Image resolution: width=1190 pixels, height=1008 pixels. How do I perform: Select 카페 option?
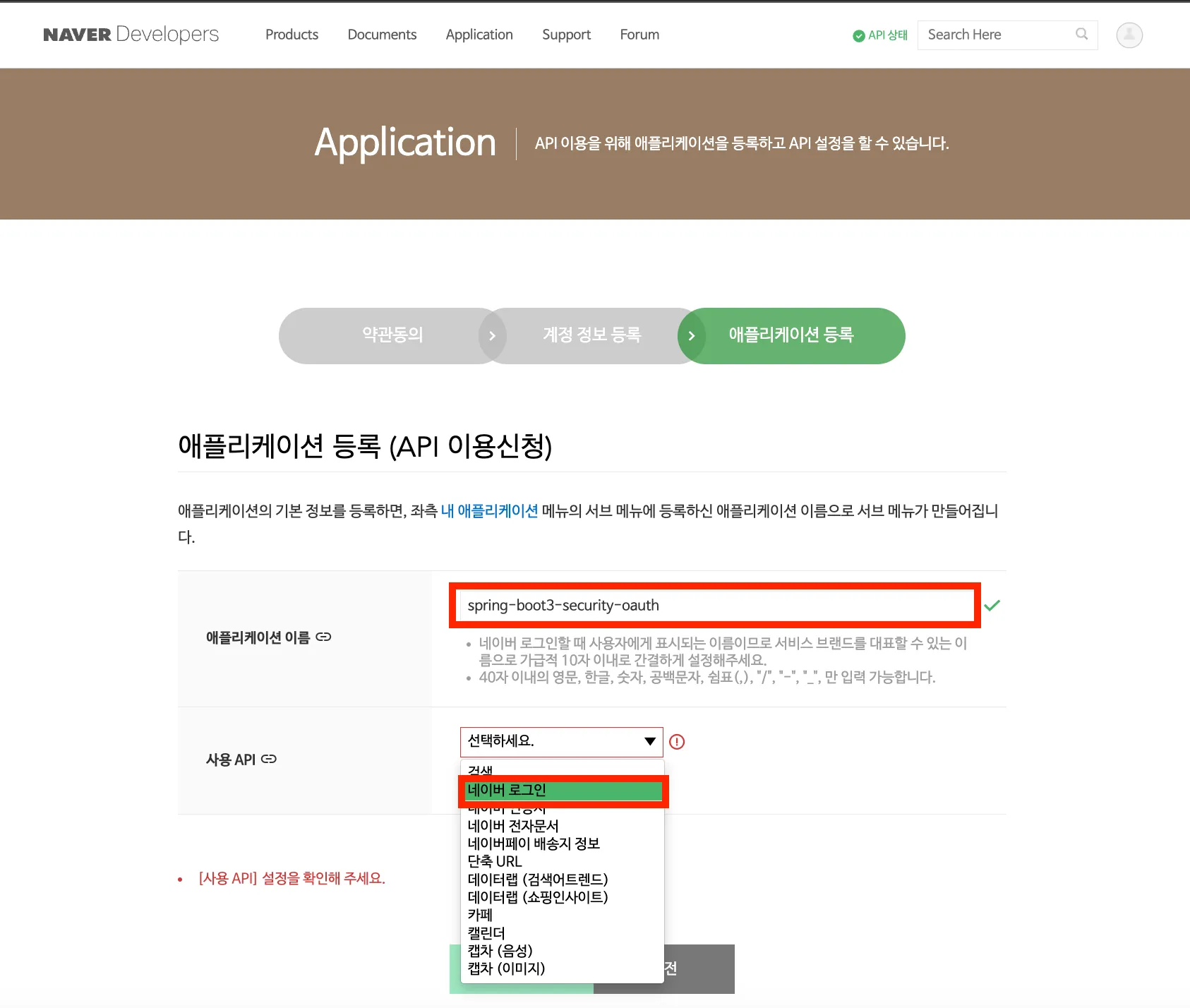point(563,915)
